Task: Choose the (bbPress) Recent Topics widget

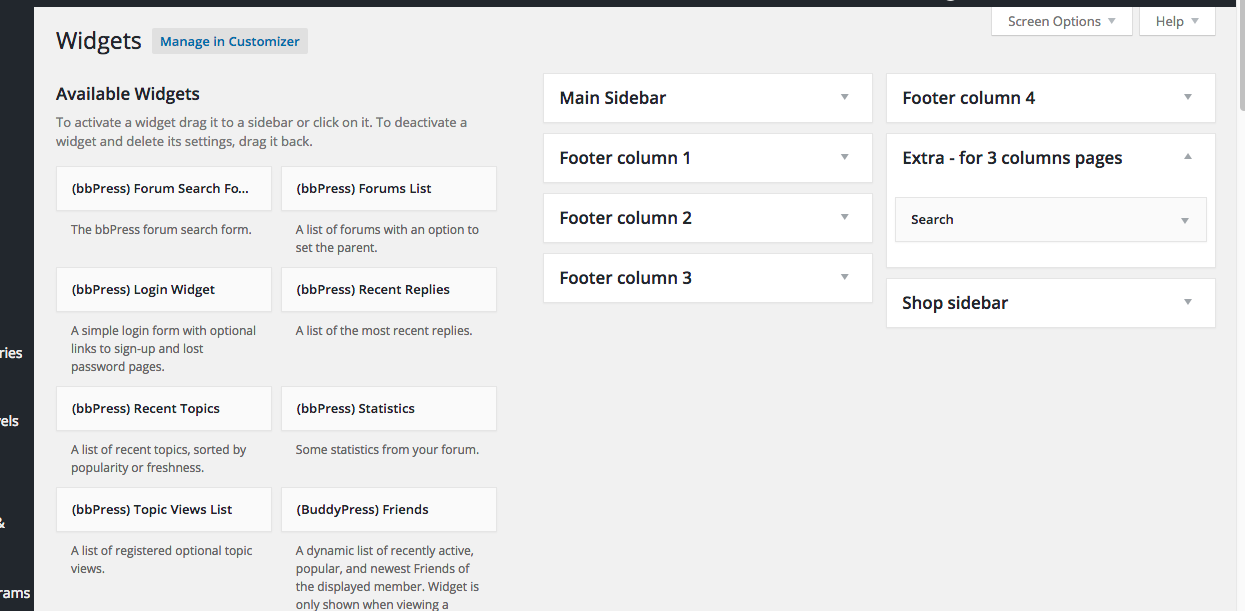Action: [164, 409]
